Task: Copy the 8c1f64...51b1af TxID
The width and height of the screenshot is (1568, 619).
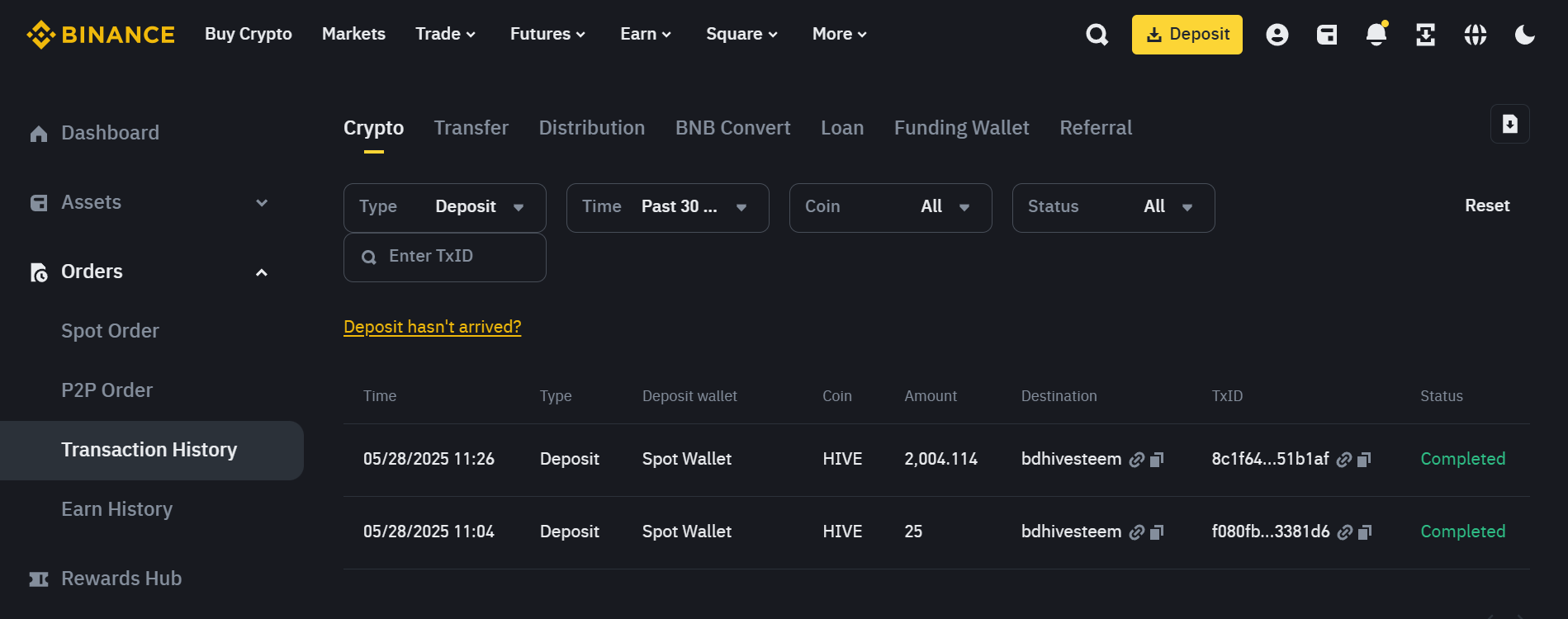Action: [1364, 460]
